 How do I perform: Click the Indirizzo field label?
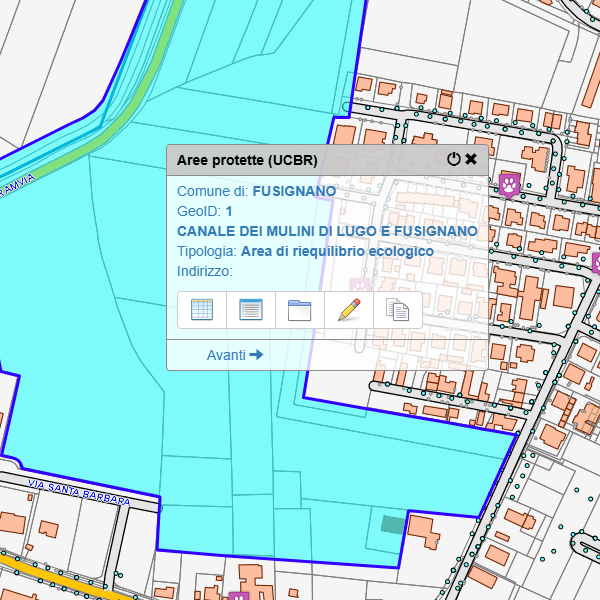[205, 271]
